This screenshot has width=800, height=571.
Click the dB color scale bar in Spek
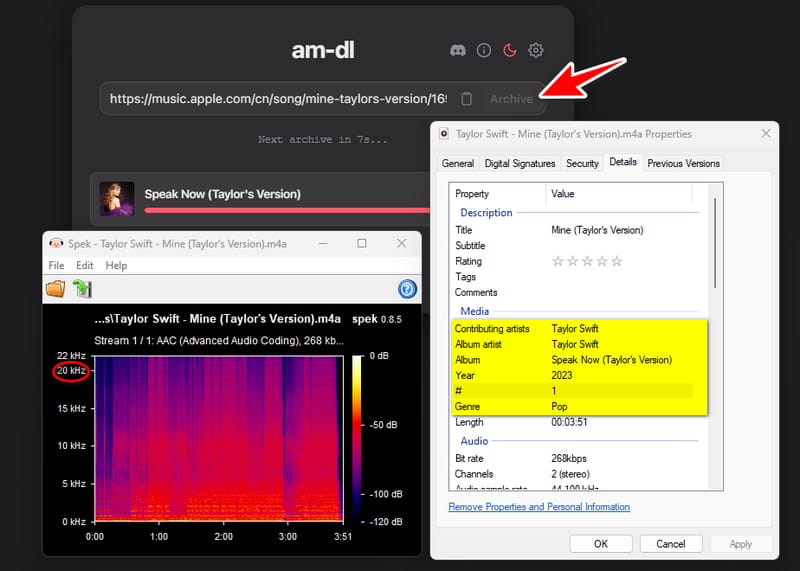357,438
